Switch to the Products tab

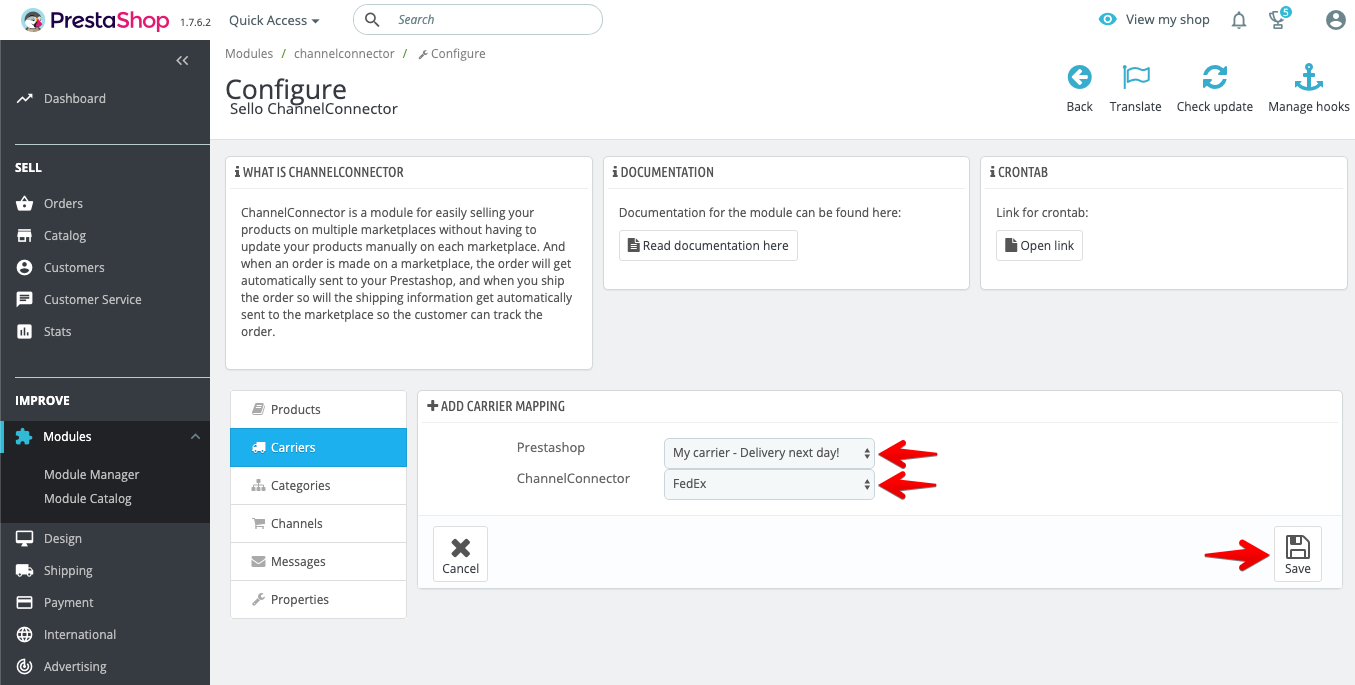[318, 409]
